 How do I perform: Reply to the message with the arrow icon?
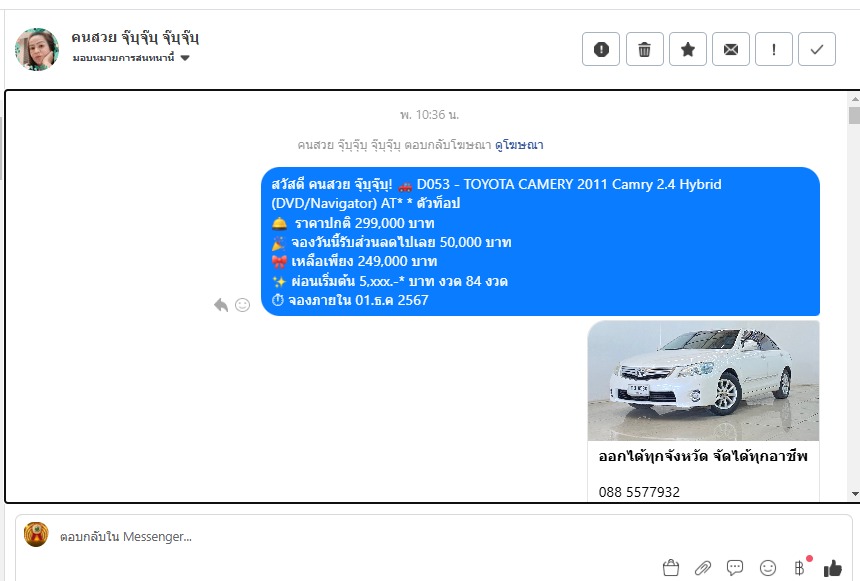click(x=220, y=304)
